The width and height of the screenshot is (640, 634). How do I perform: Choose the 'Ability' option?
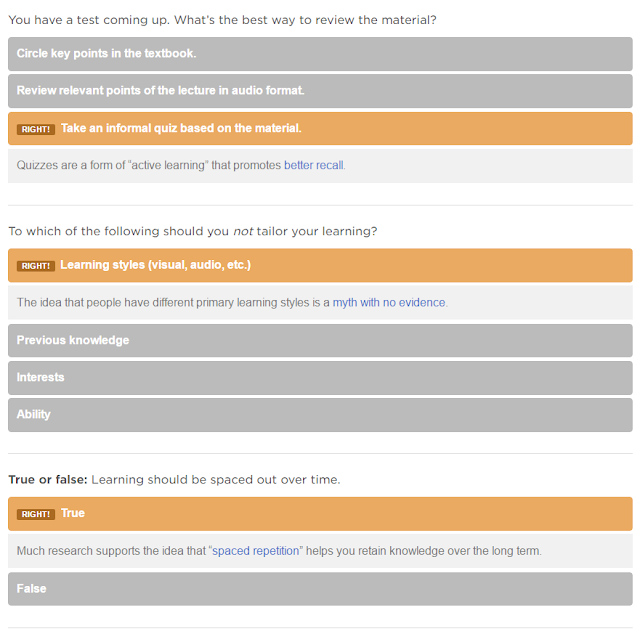pyautogui.click(x=320, y=415)
